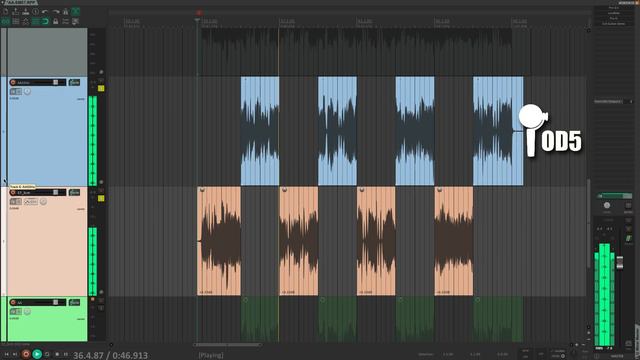Click the record-arm button on the blue track

tap(13, 82)
